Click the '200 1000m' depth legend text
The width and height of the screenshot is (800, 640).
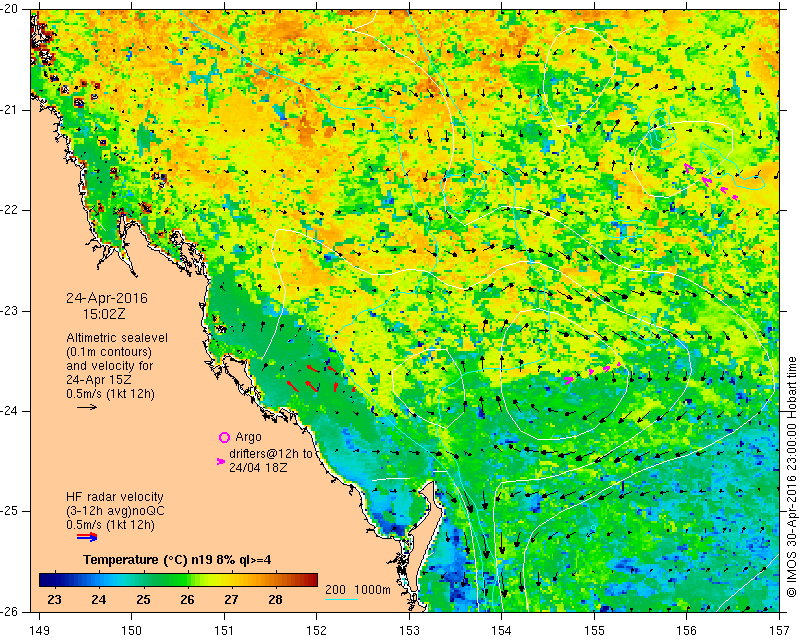click(x=358, y=590)
